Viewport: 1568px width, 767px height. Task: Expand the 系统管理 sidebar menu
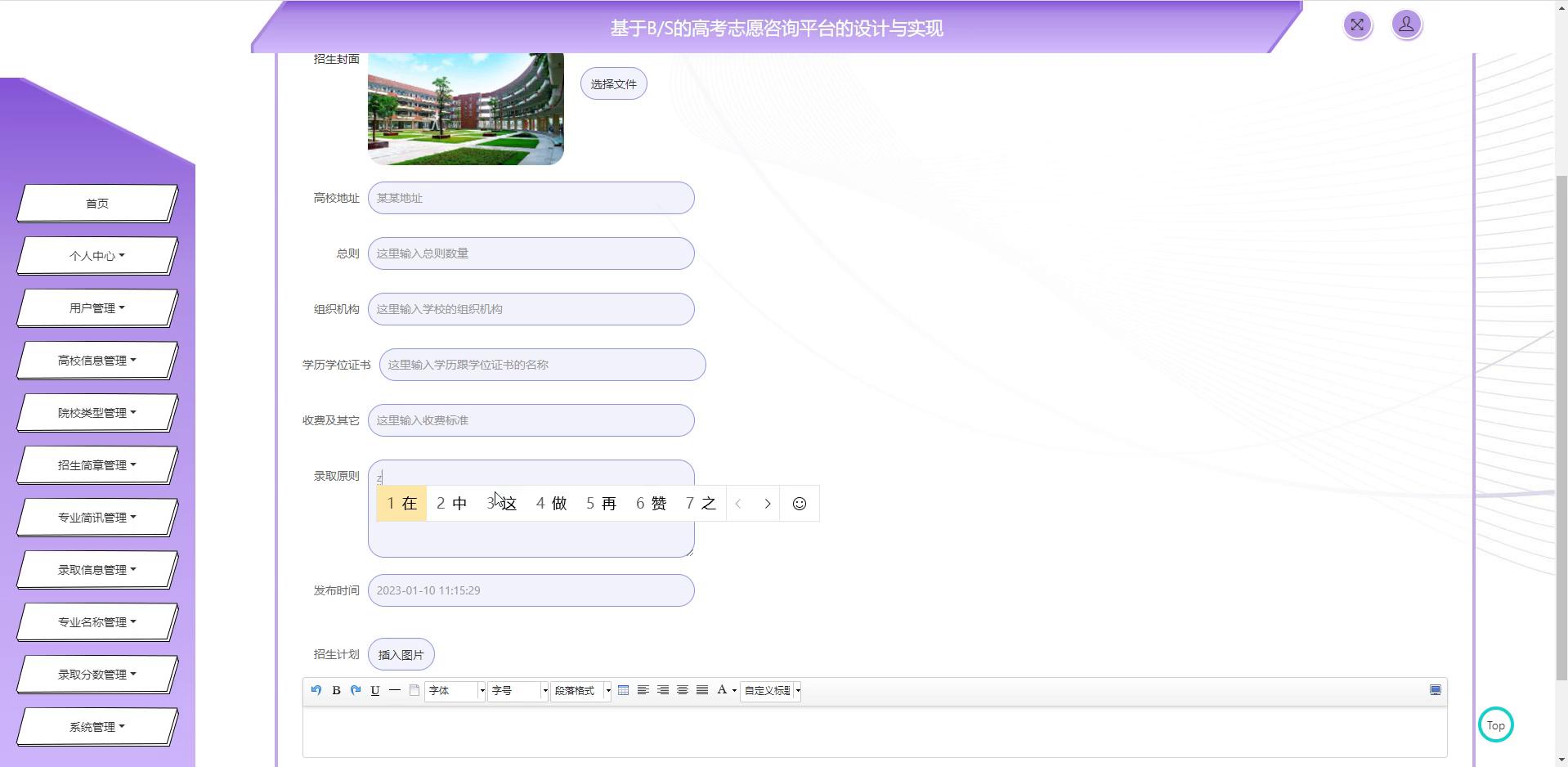(x=97, y=727)
